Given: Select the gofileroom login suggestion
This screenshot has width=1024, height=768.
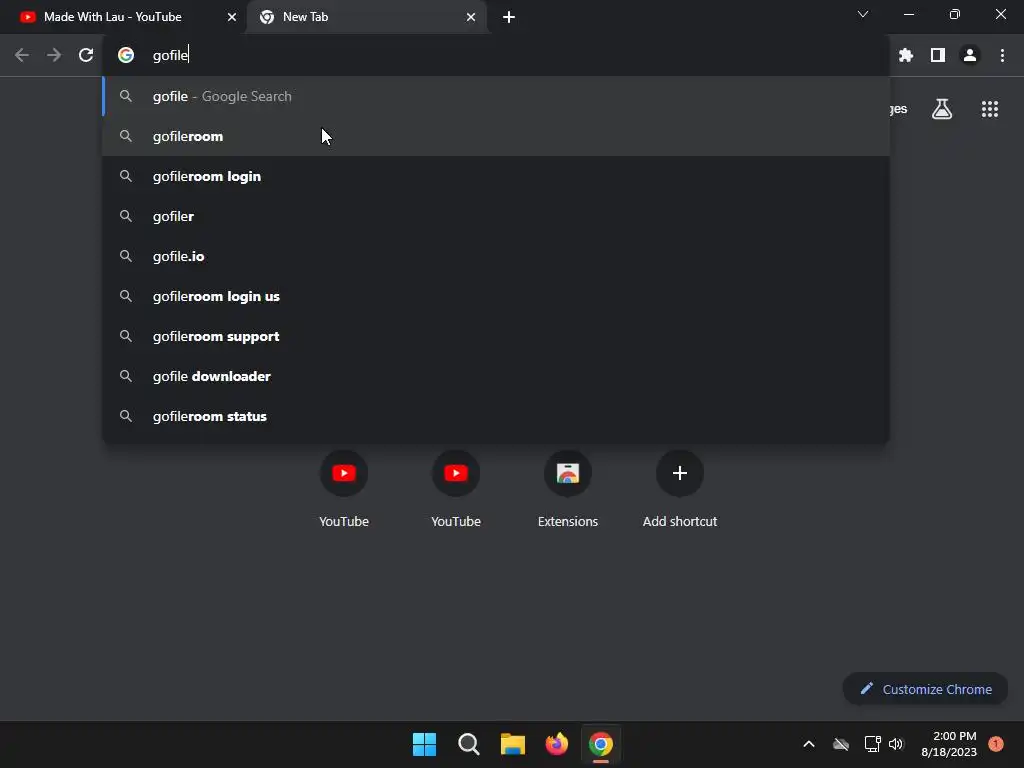Looking at the screenshot, I should click(496, 176).
